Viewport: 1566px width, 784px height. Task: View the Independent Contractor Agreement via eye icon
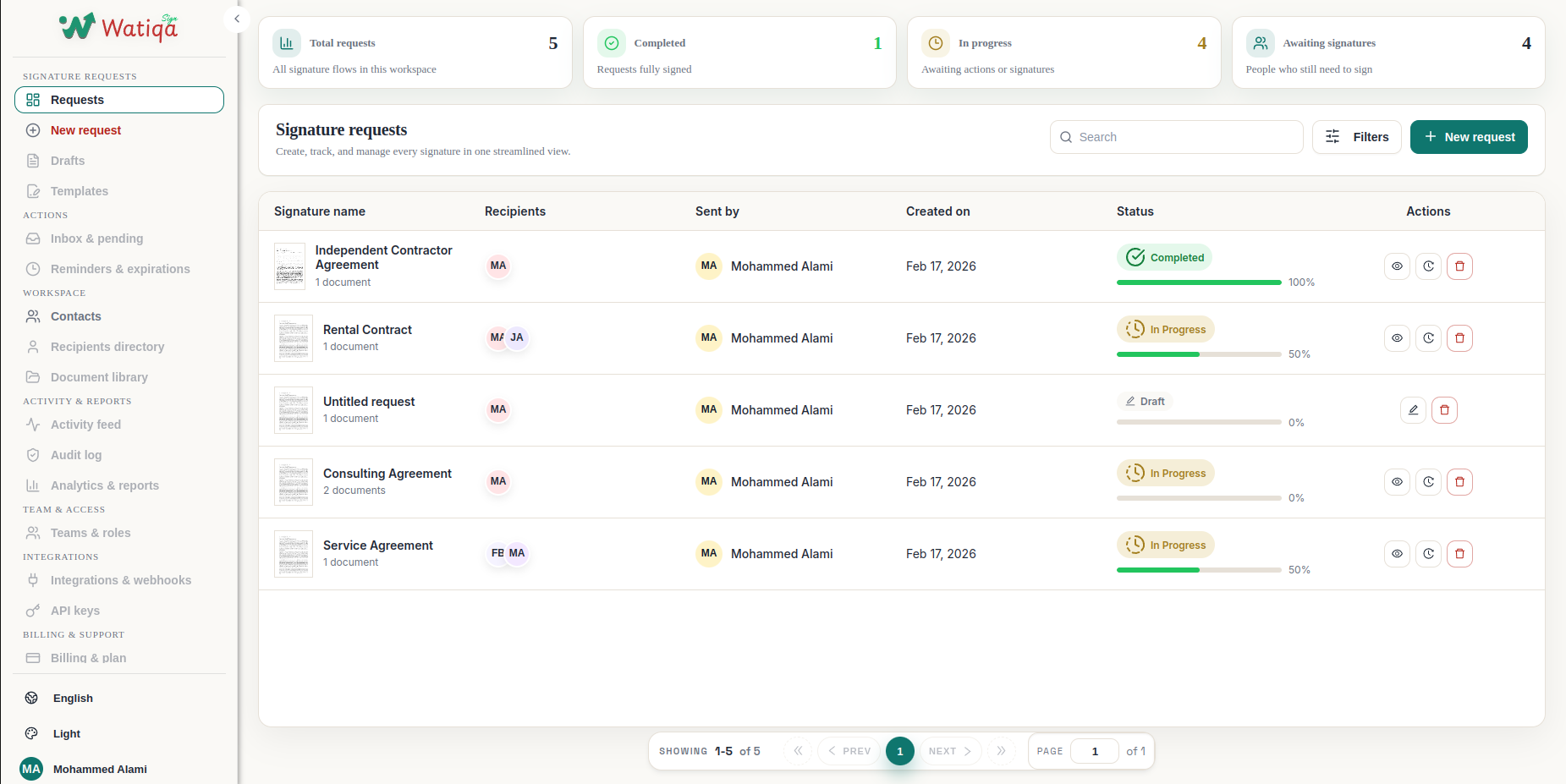pyautogui.click(x=1397, y=266)
